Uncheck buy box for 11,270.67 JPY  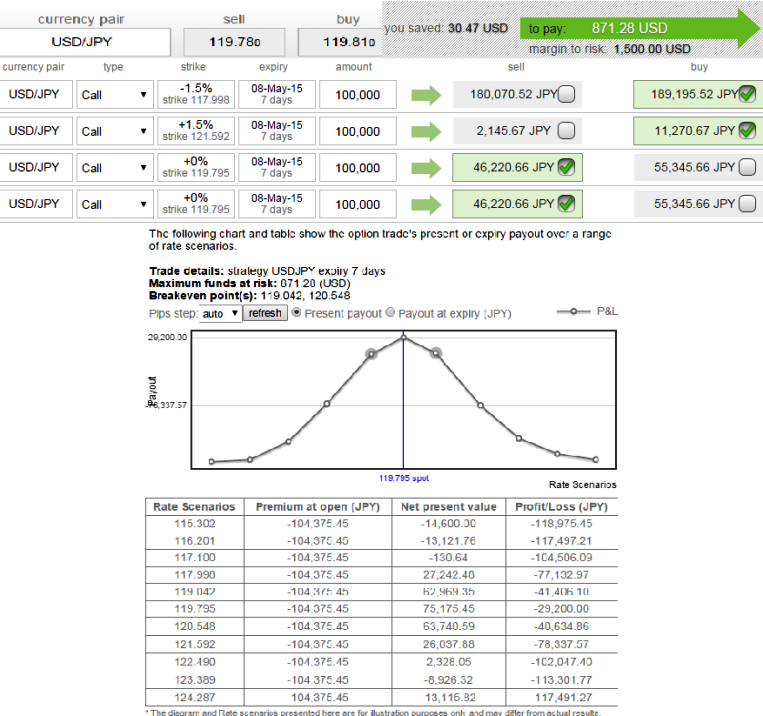point(747,131)
